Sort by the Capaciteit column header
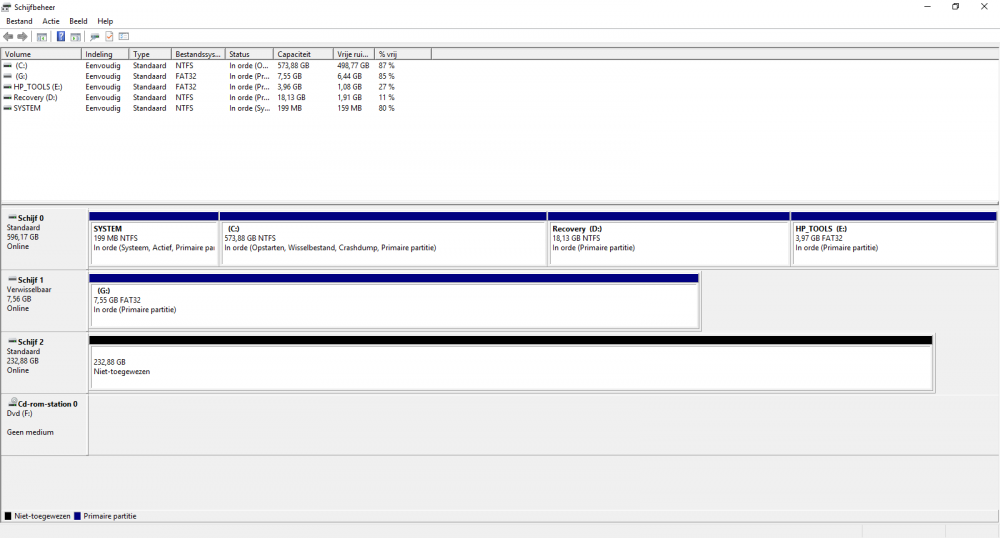Viewport: 1000px width, 538px height. pos(304,54)
